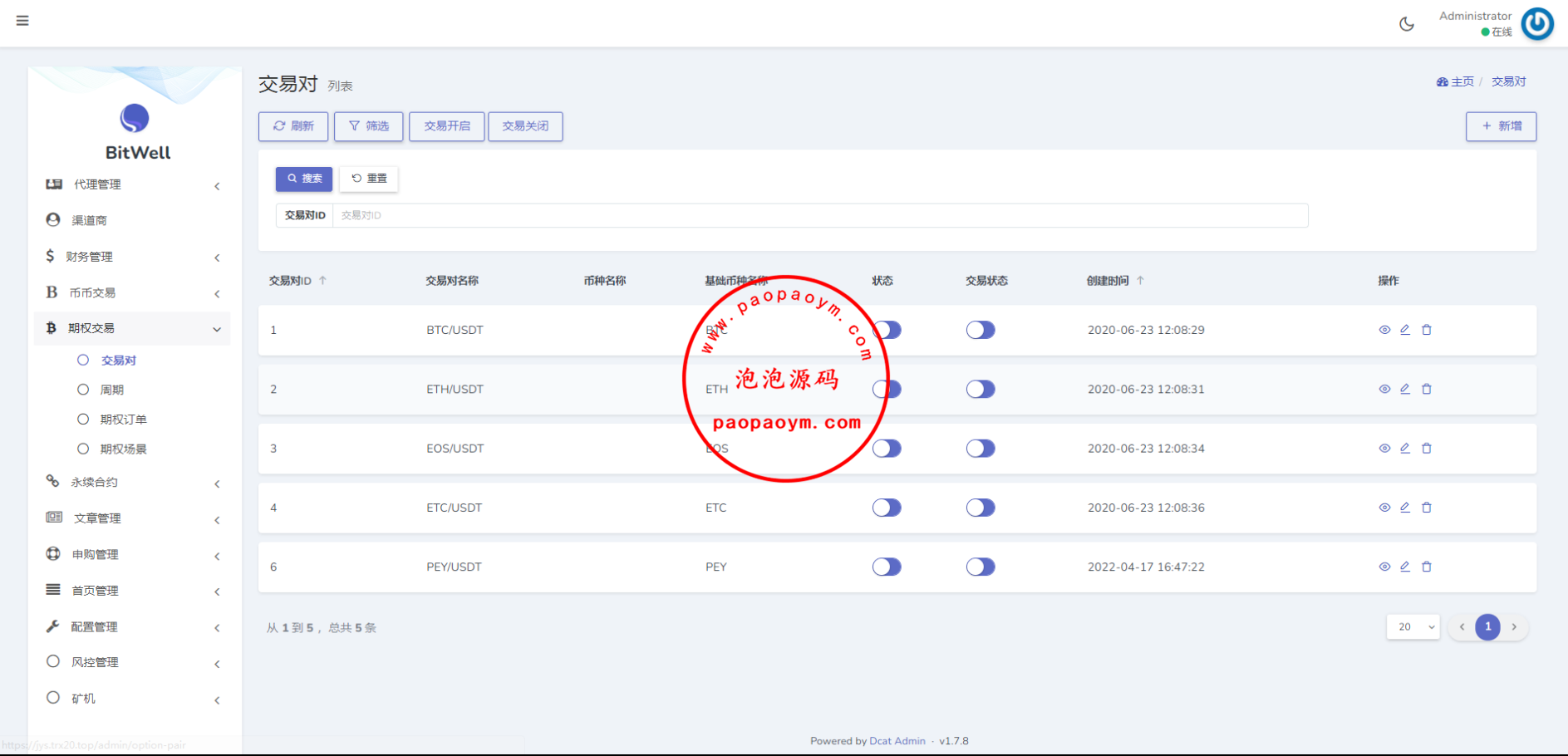Viewport: 1568px width, 756px height.
Task: Select 周期 under the 期权交易 menu
Action: tap(112, 390)
